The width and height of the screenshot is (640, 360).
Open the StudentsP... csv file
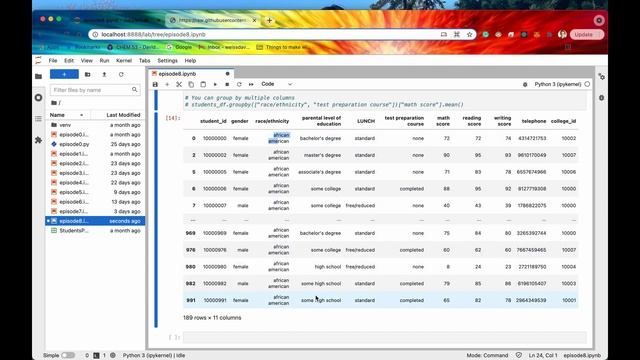click(x=96, y=231)
